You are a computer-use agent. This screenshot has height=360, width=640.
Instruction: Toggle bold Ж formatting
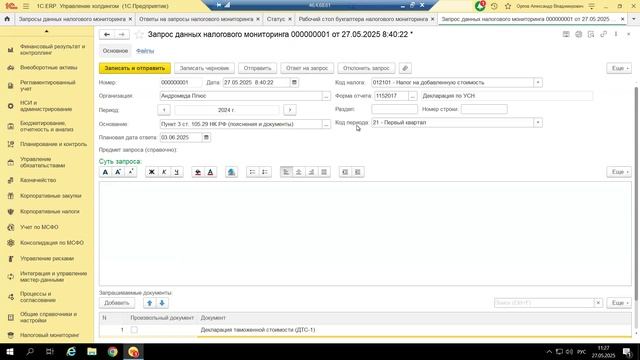(x=151, y=172)
